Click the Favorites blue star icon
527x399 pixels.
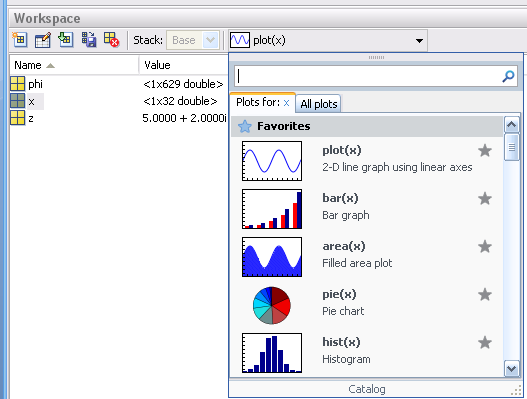click(x=245, y=126)
